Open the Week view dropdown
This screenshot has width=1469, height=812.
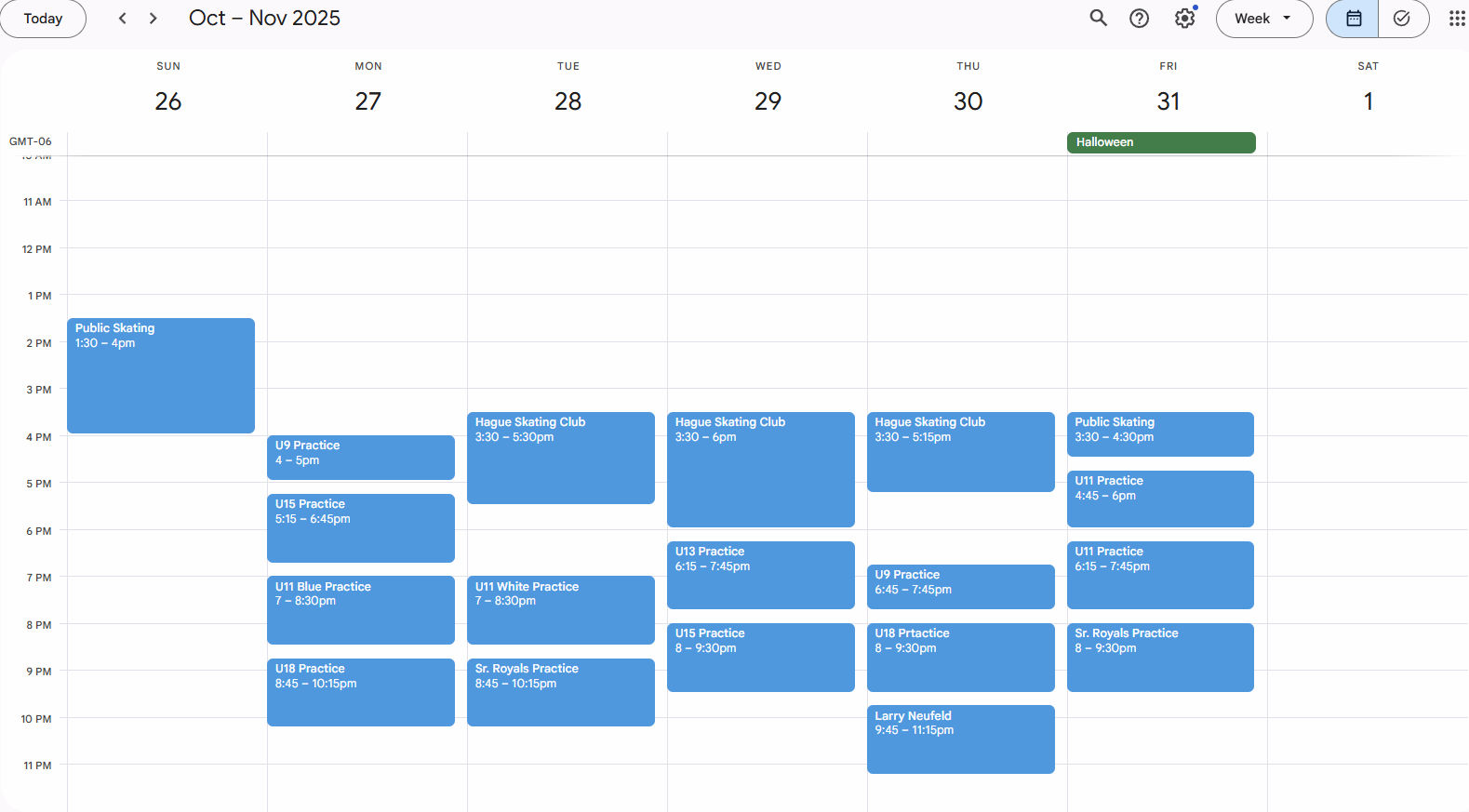point(1264,19)
